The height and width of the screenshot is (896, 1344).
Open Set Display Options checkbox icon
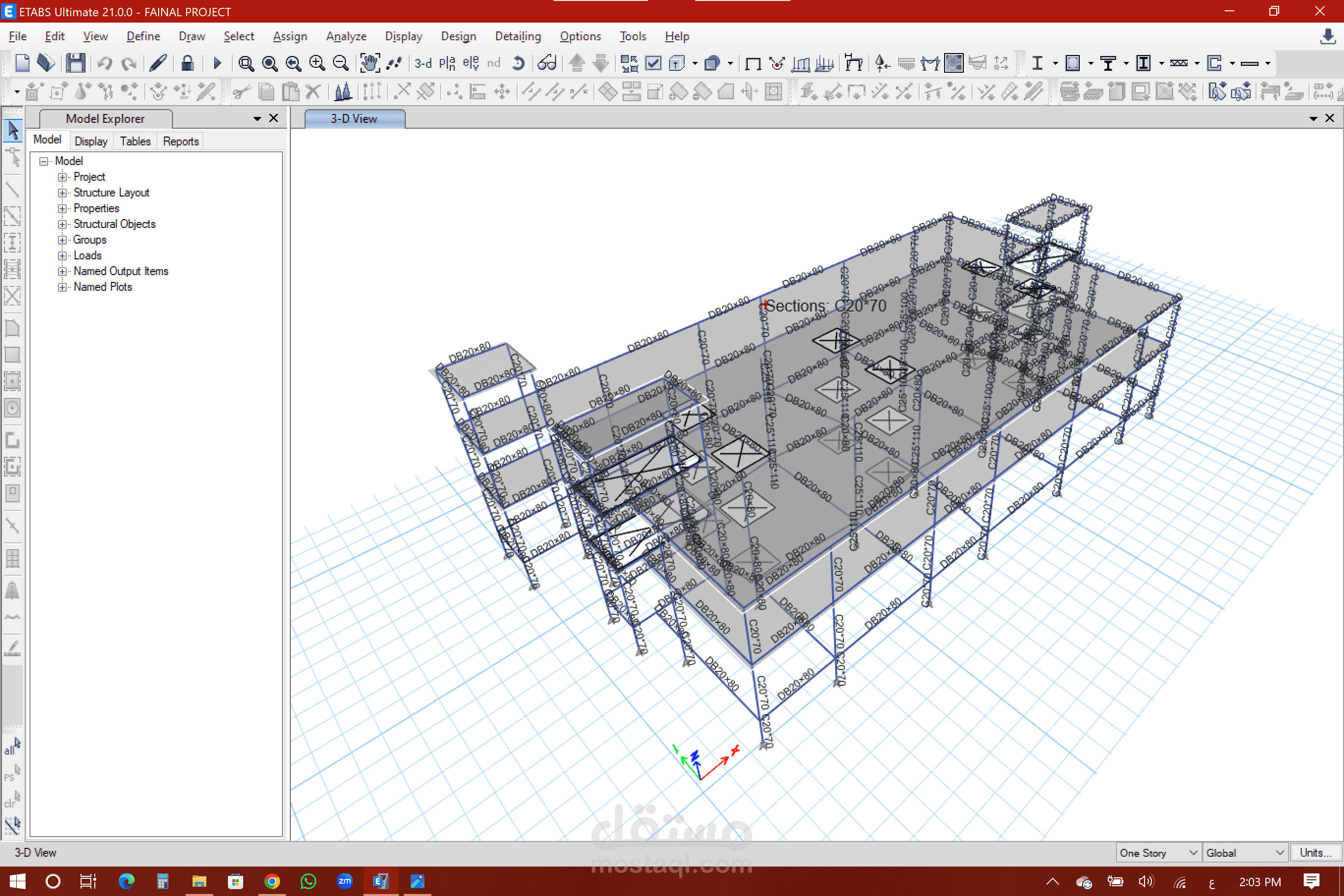652,63
